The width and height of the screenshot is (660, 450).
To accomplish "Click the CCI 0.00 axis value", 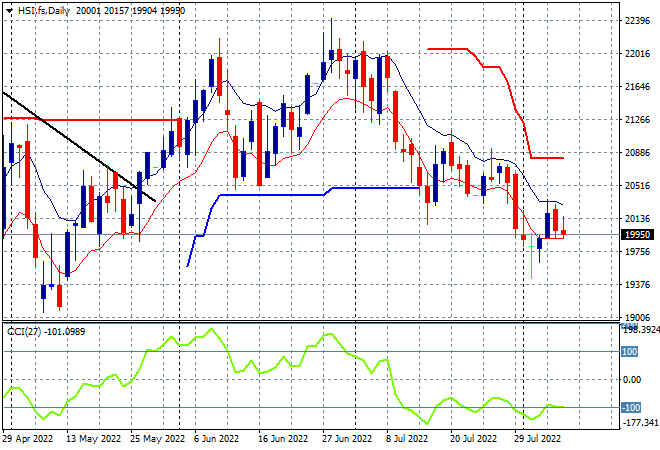I will 632,380.
